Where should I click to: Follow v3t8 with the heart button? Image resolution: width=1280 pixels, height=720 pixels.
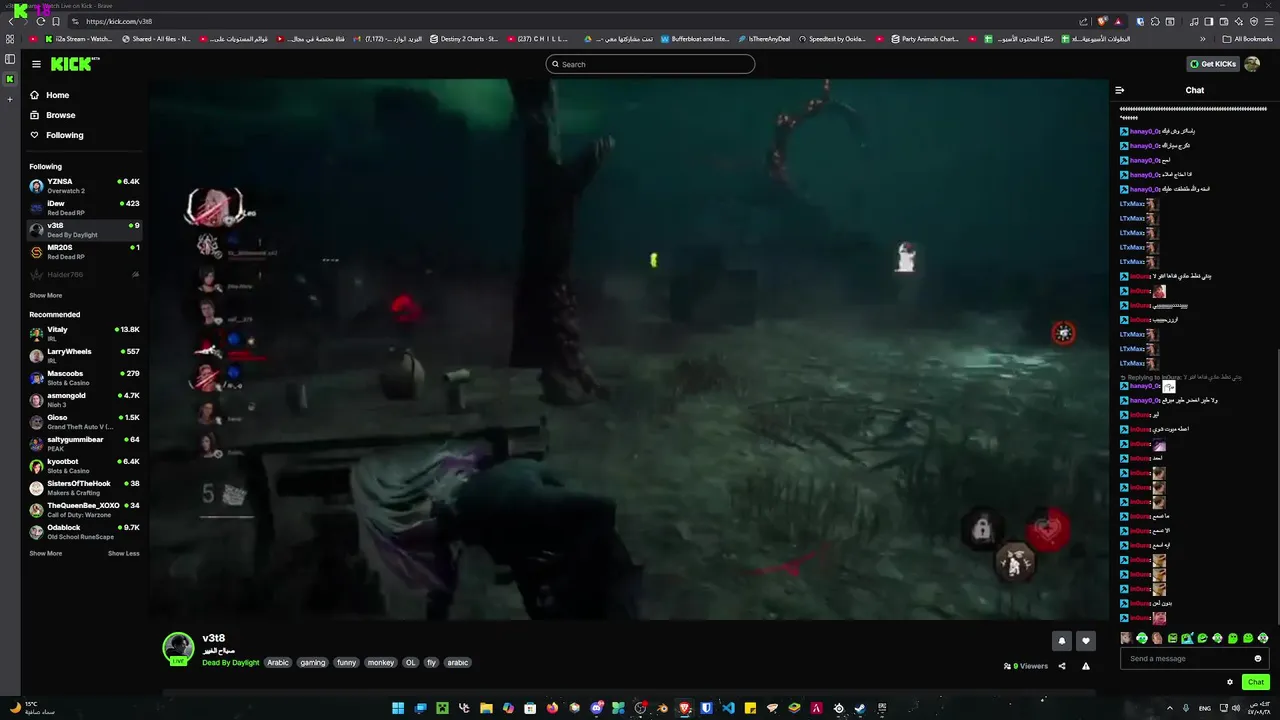[1086, 641]
